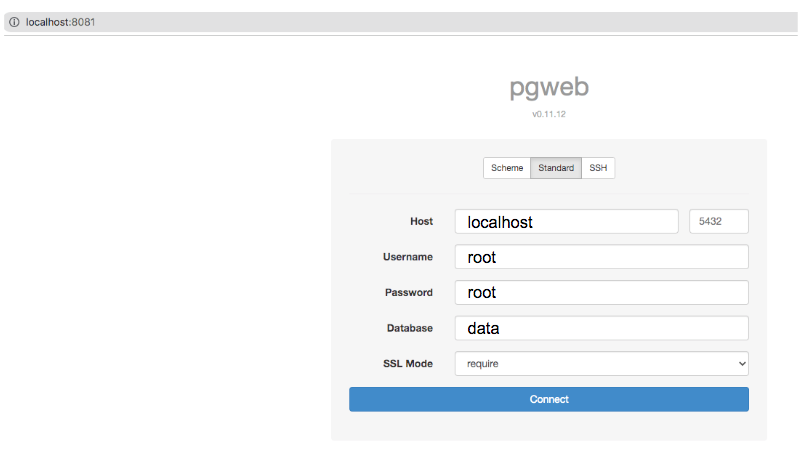
Task: Click the Password label
Action: click(409, 292)
